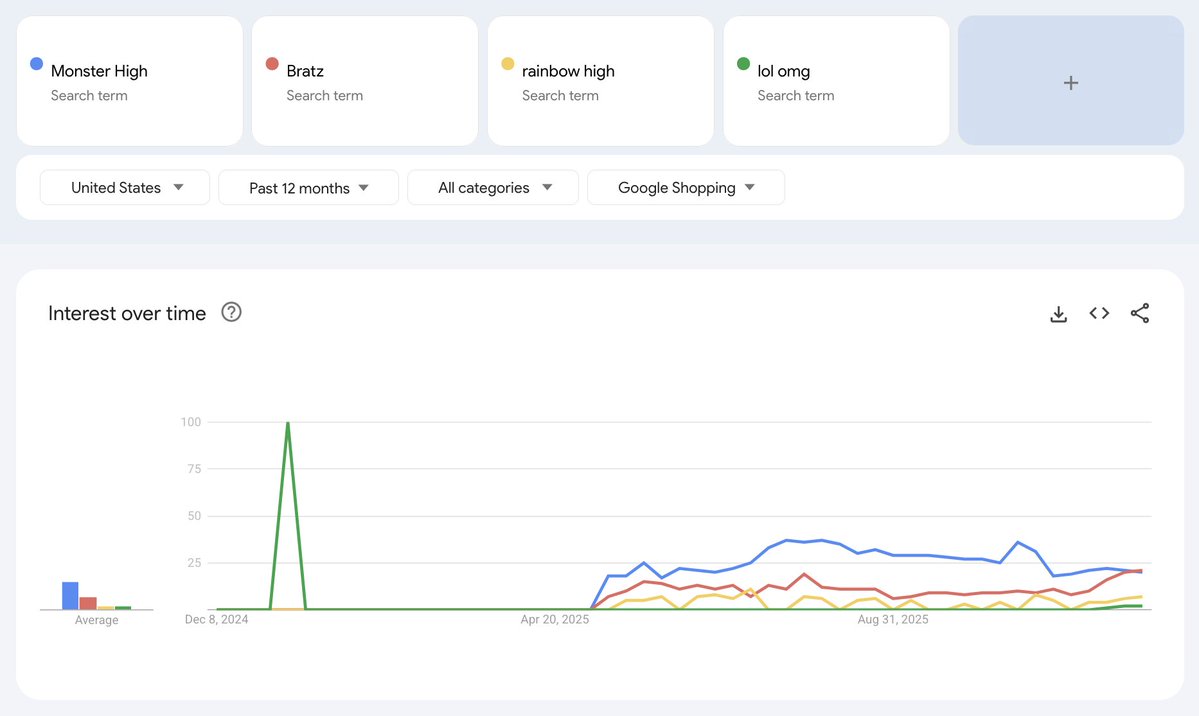The height and width of the screenshot is (716, 1199).
Task: Select the red dot next to Bratz
Action: pyautogui.click(x=271, y=63)
